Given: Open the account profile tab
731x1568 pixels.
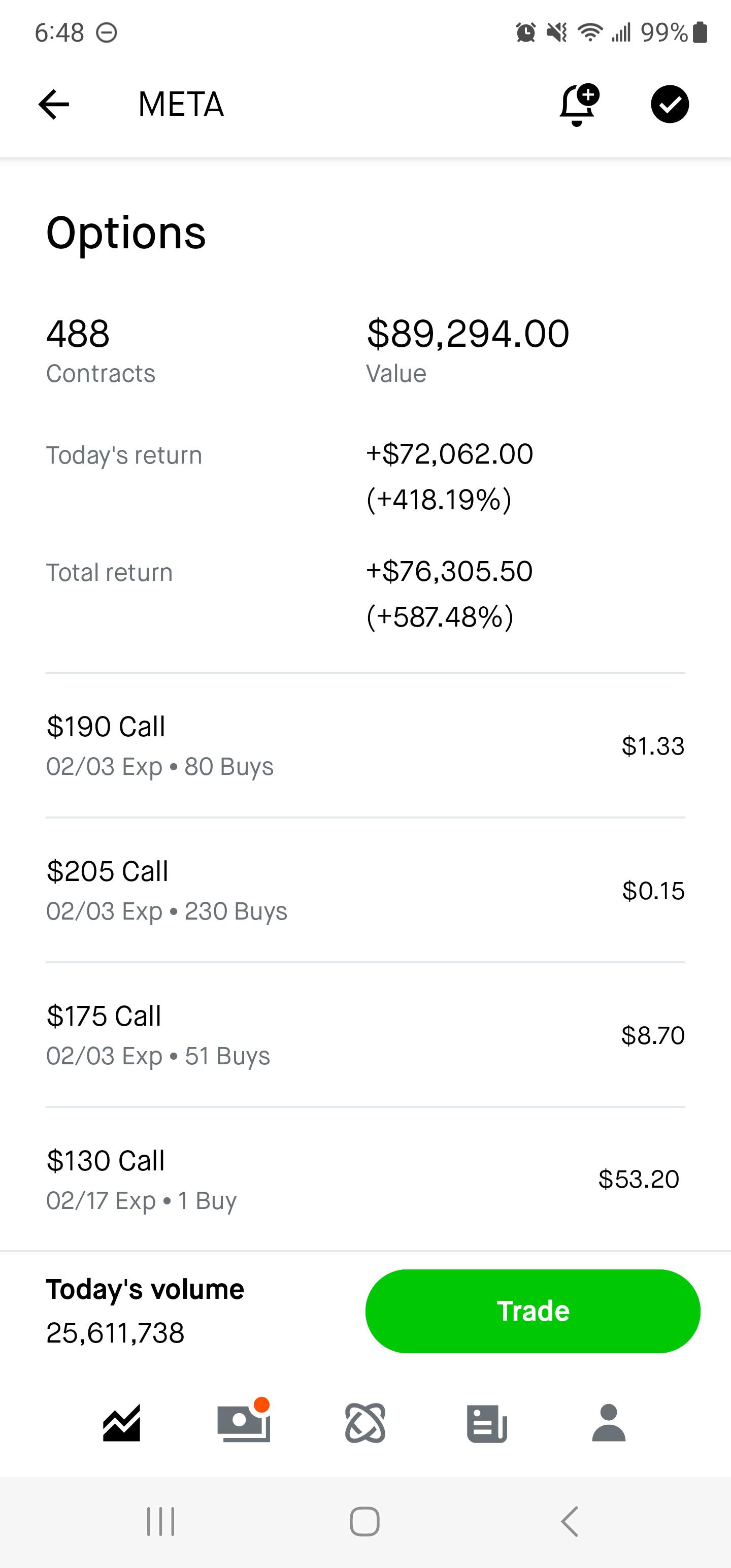Looking at the screenshot, I should 609,1423.
